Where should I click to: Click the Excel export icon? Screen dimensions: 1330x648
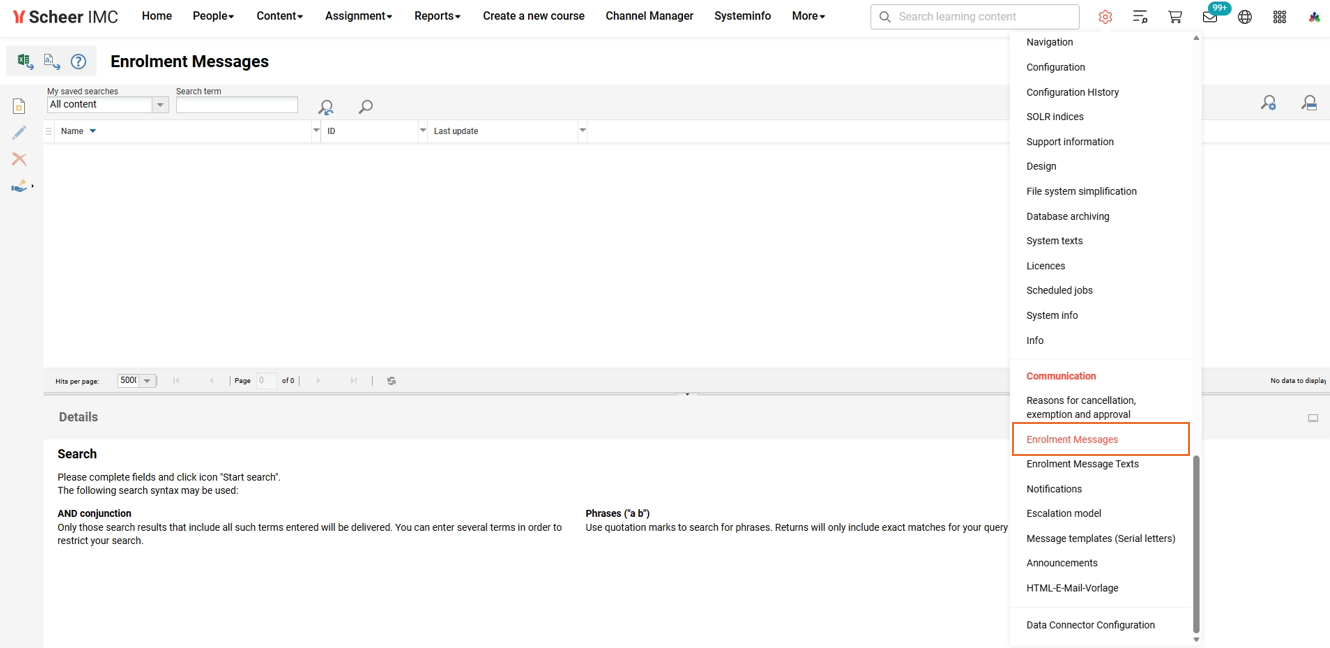(x=25, y=62)
